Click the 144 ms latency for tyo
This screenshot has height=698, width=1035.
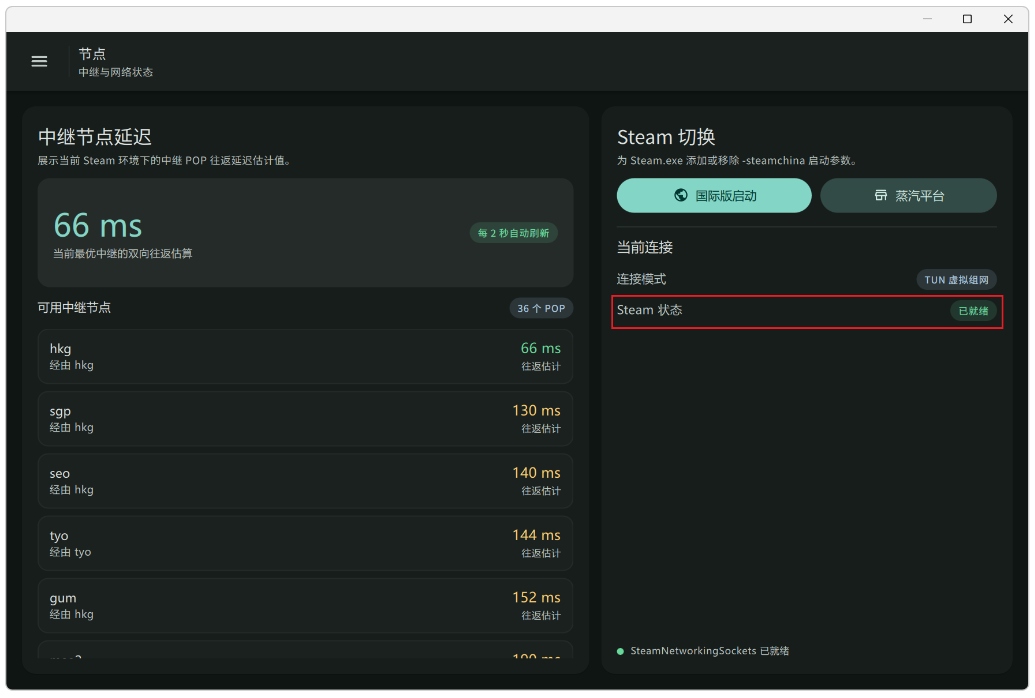click(x=536, y=535)
